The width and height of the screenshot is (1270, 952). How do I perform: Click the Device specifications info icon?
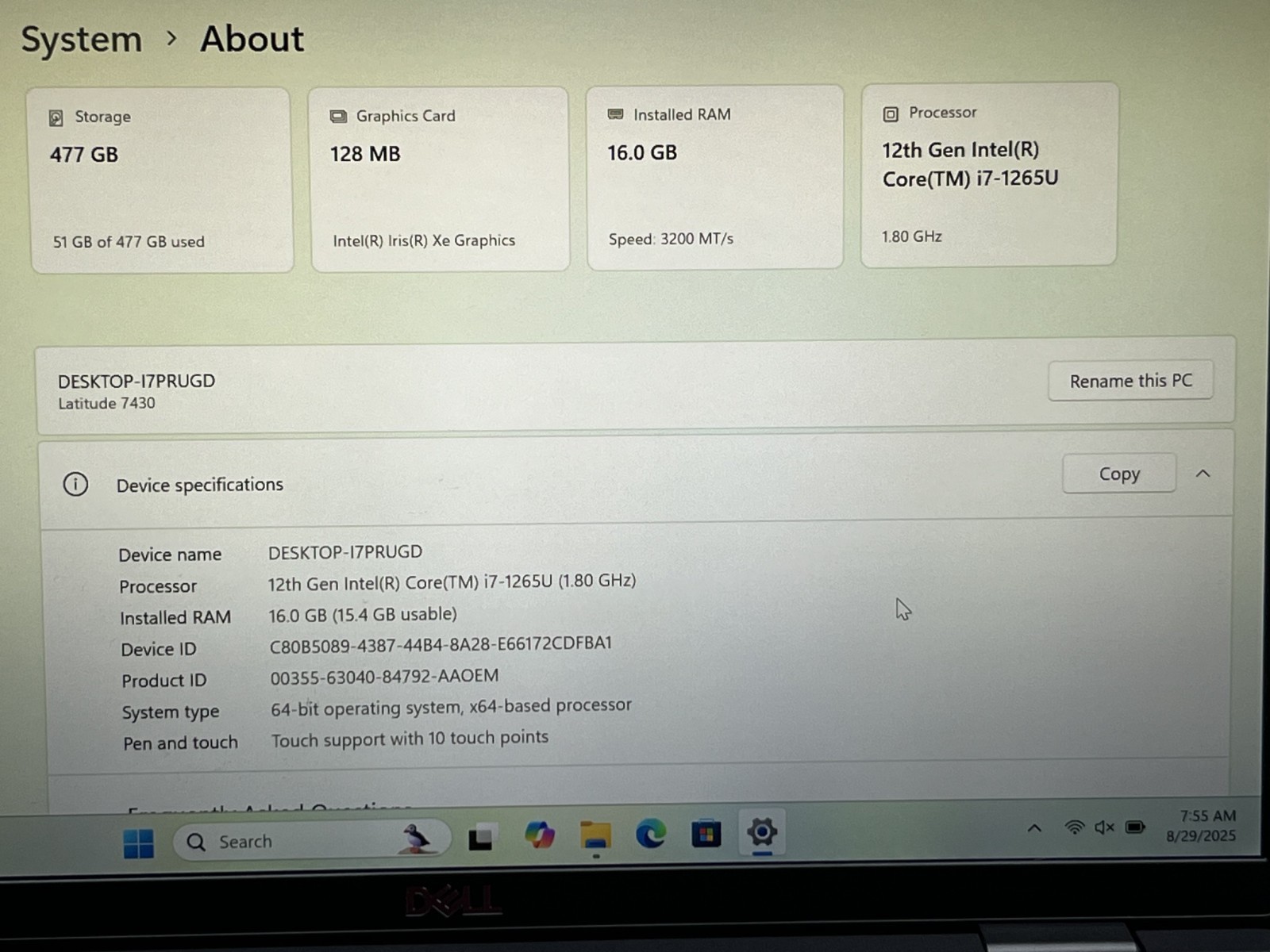(75, 484)
